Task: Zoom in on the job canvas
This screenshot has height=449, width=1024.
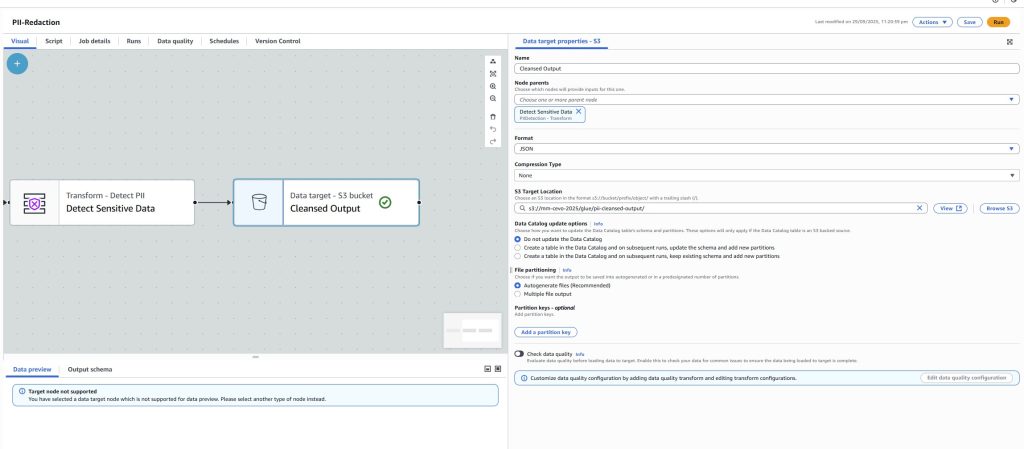Action: tap(493, 86)
